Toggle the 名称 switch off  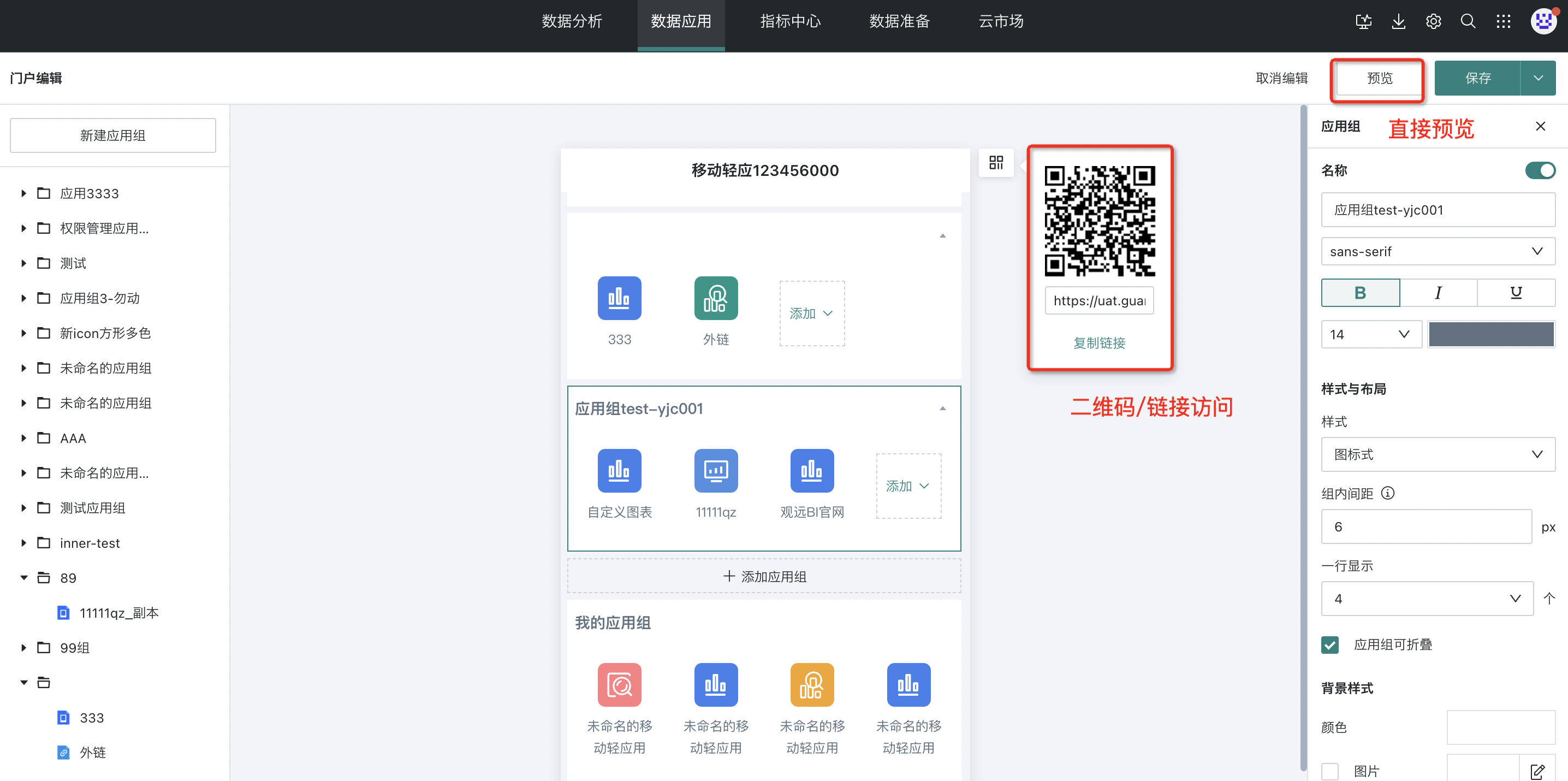coord(1540,170)
